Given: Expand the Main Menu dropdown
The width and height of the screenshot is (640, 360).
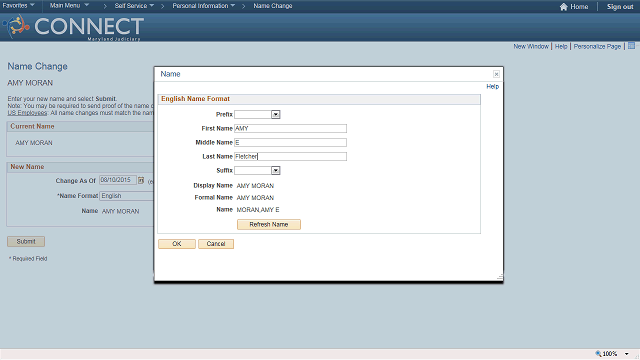Looking at the screenshot, I should coord(69,6).
